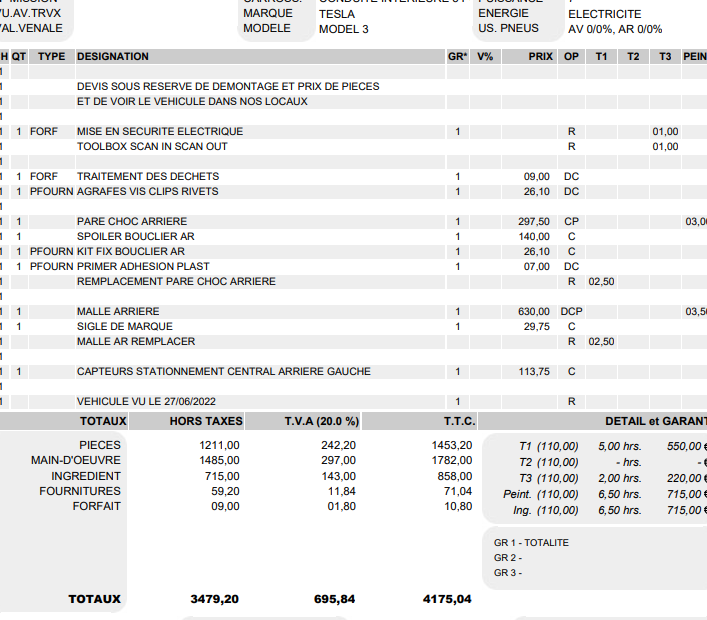Select the MISE EN SECURITE ELECTRIQUE row
The height and width of the screenshot is (620, 707).
click(354, 132)
